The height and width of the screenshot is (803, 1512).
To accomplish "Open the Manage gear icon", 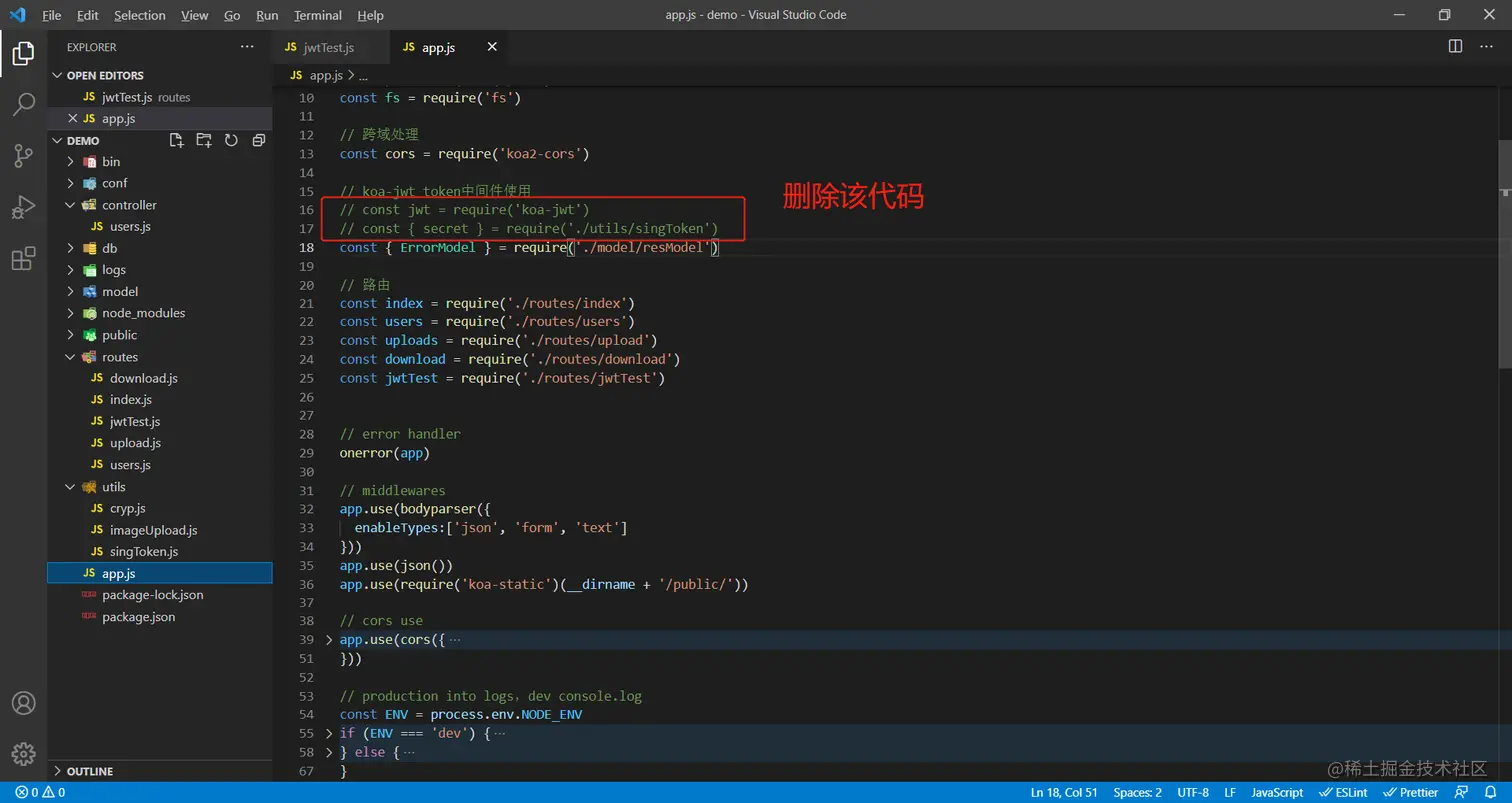I will click(x=24, y=754).
